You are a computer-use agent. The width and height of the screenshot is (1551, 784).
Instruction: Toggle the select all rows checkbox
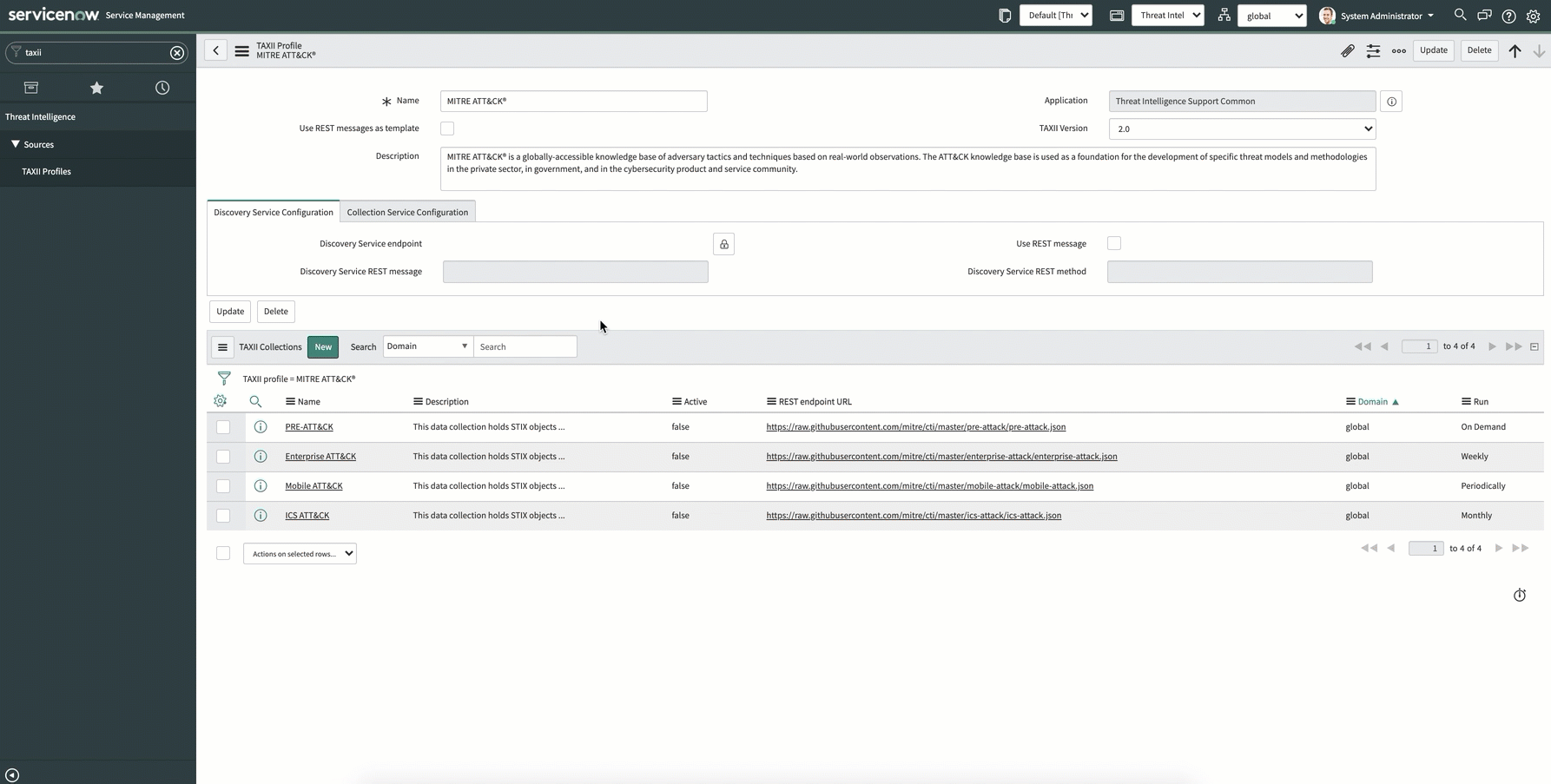click(x=223, y=553)
